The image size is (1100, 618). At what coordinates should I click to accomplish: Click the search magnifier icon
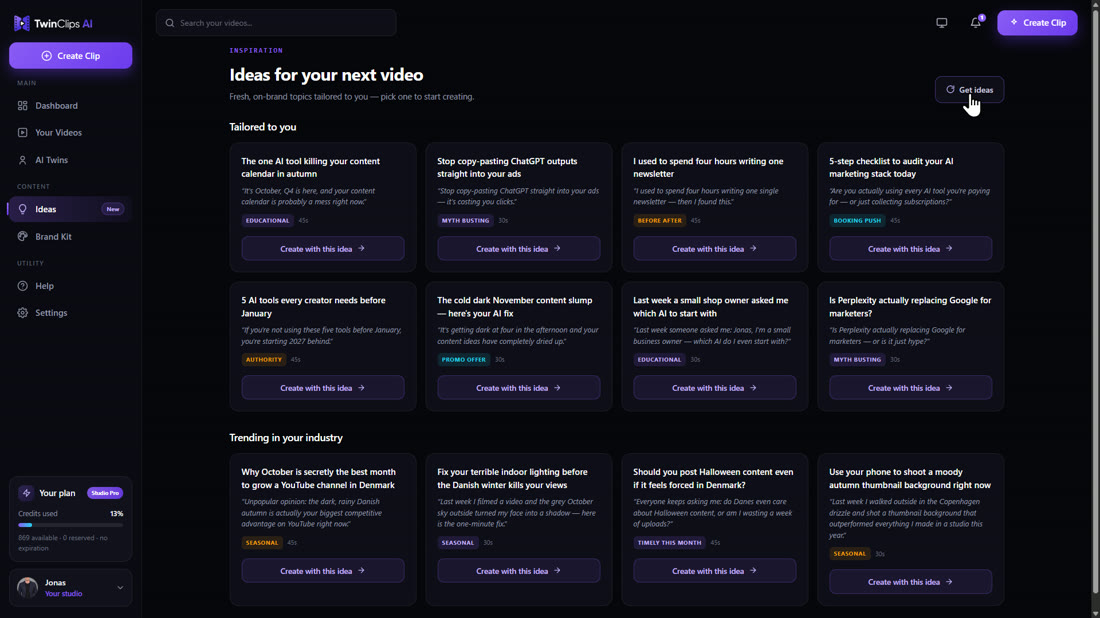[x=170, y=23]
